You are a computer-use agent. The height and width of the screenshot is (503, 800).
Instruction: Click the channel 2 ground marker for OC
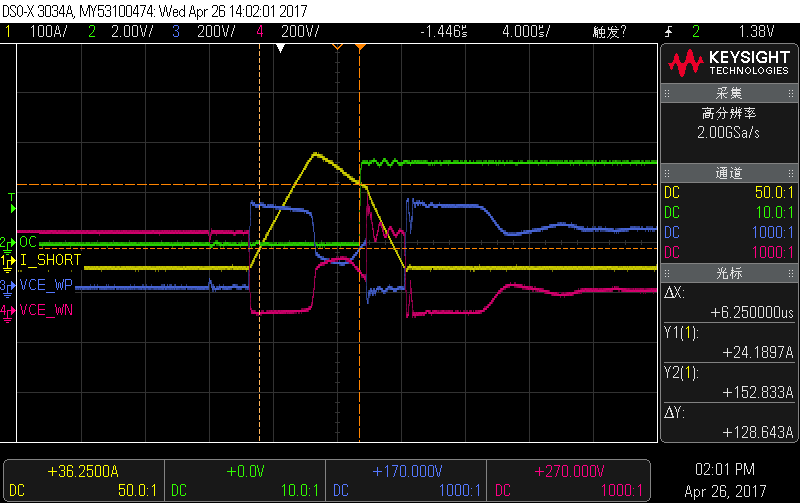8,243
